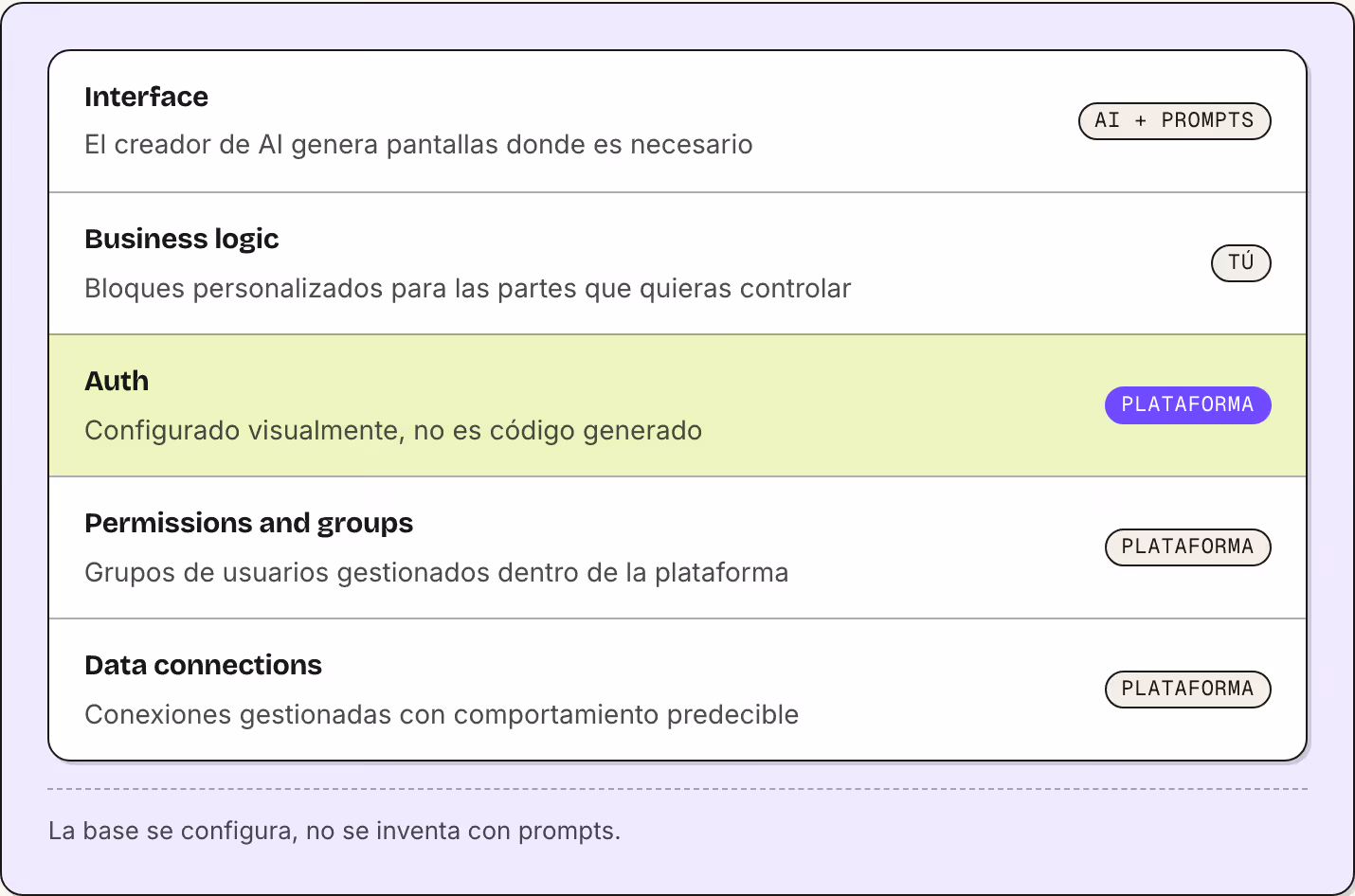Click text 'Grupos de usuarios gestionados dentro de la plataforma'
This screenshot has height=896, width=1355.
pyautogui.click(x=437, y=572)
